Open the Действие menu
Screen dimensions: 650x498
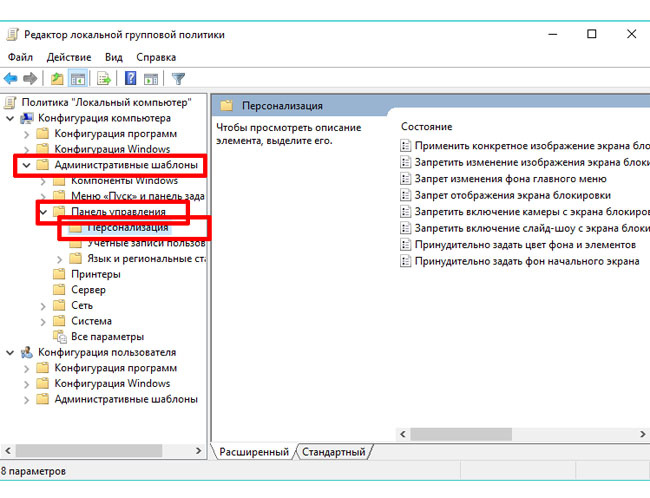click(x=69, y=57)
